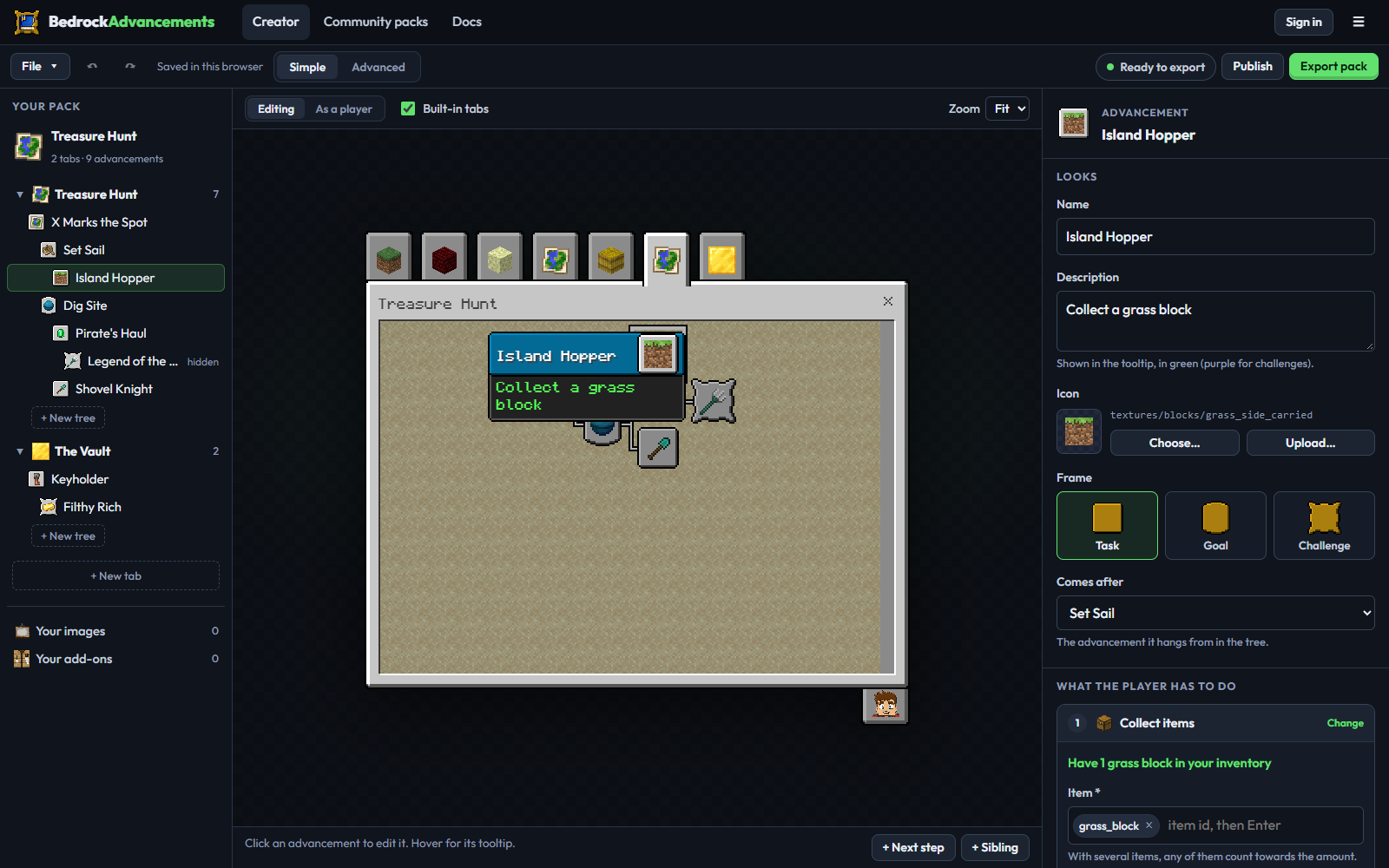Image resolution: width=1389 pixels, height=868 pixels.
Task: Select the gold block tab icon
Action: pos(722,258)
